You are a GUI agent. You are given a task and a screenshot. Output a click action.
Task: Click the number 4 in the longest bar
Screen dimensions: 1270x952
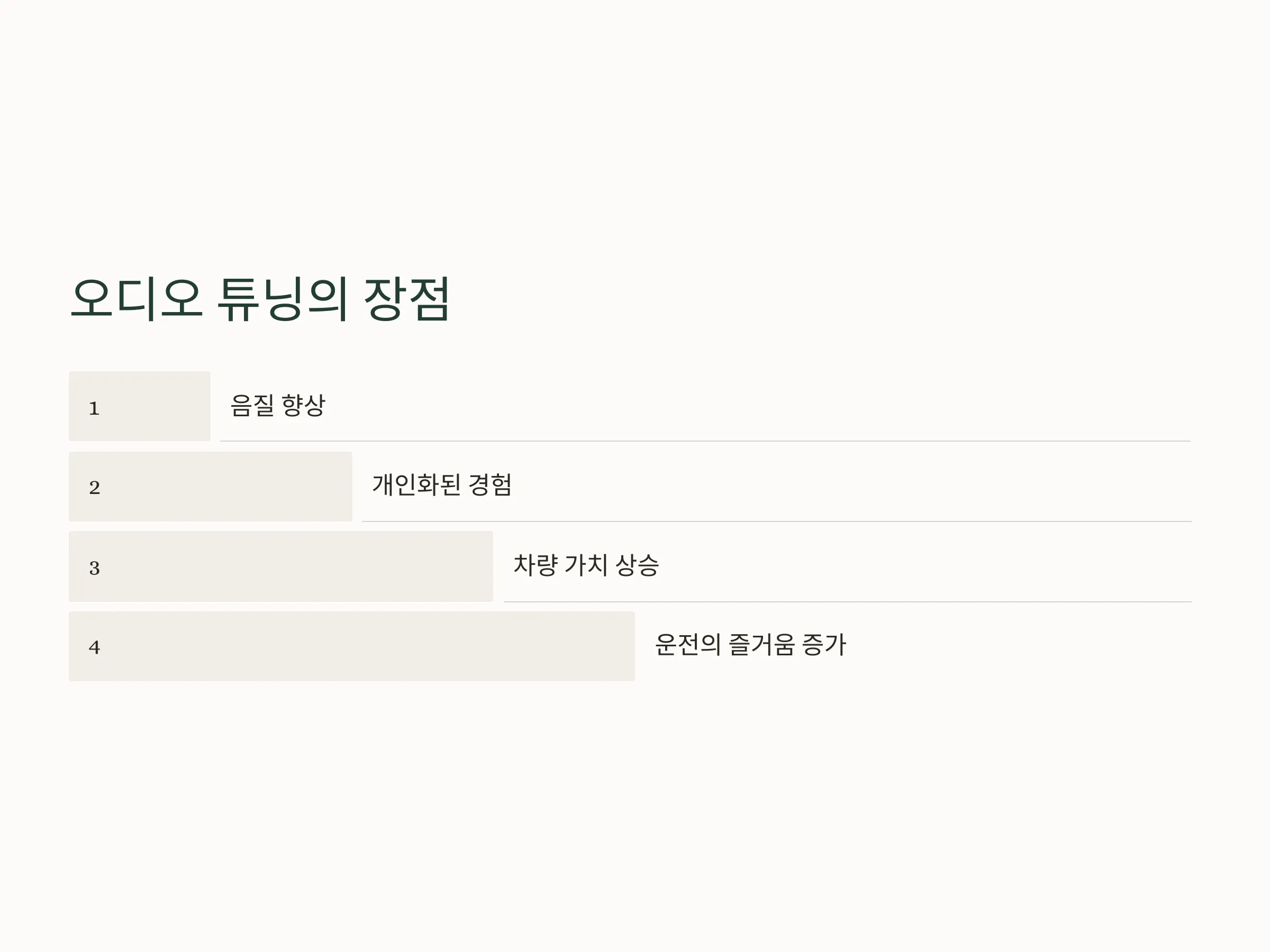pyautogui.click(x=95, y=647)
